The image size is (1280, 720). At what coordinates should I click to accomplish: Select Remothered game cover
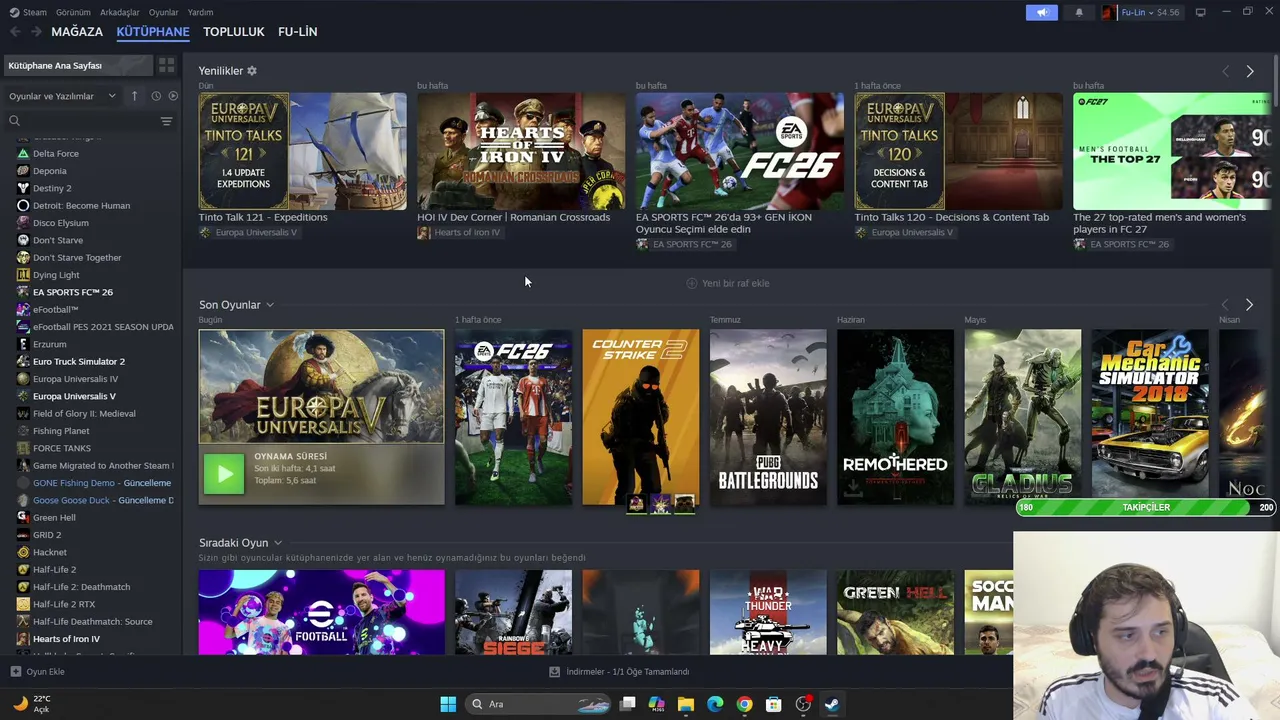point(895,417)
